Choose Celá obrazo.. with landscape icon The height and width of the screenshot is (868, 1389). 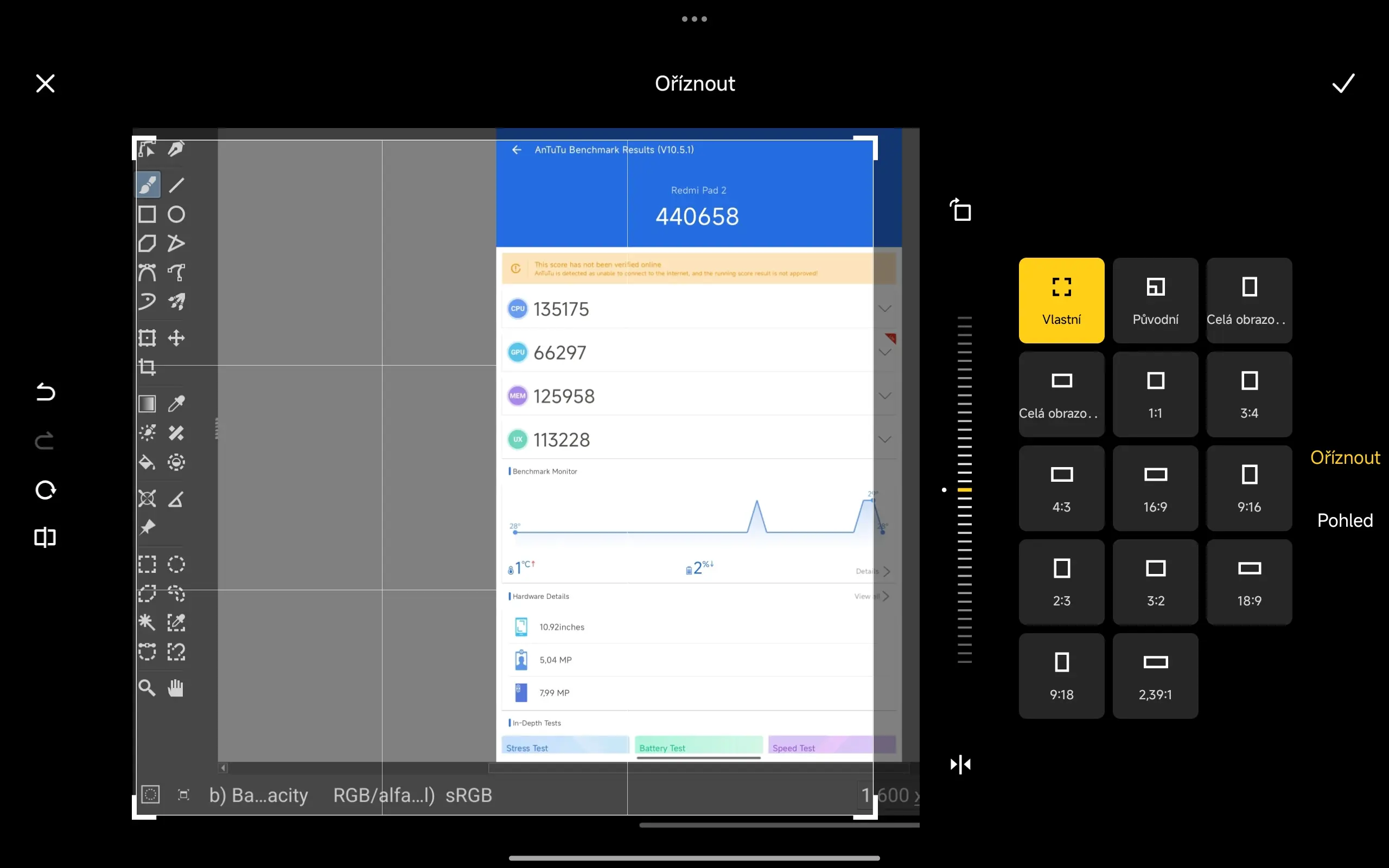coord(1061,394)
